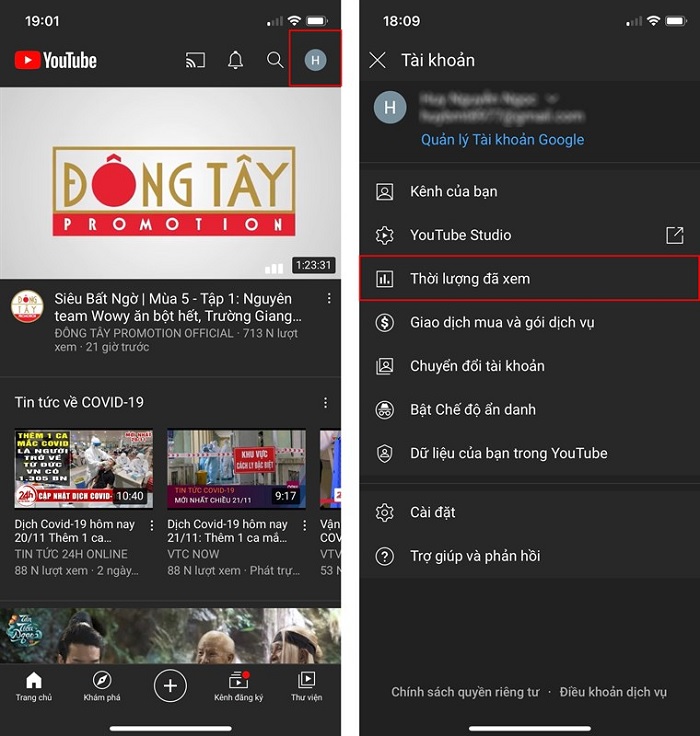Turn on Bật Chế độ ẩn danh
This screenshot has height=736, width=700.
coord(529,409)
